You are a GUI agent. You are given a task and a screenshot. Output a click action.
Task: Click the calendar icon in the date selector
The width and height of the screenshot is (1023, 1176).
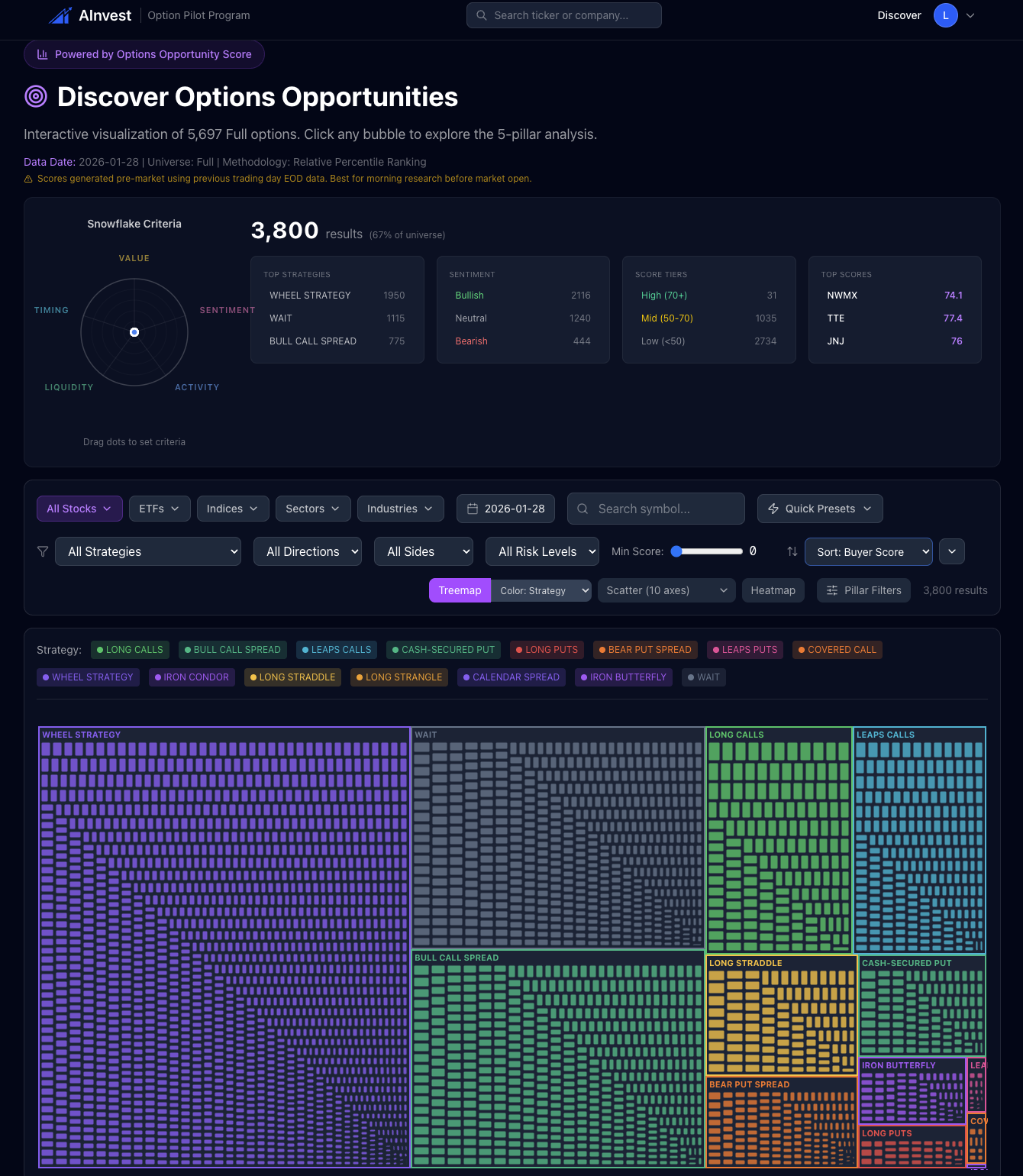pyautogui.click(x=473, y=509)
